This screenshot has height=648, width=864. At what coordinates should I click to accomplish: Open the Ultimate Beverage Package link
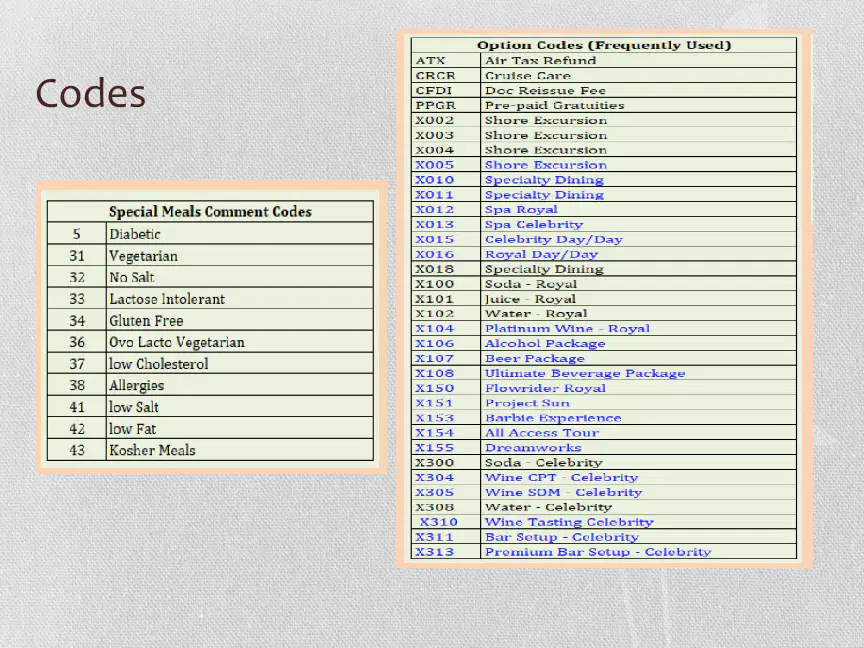(x=585, y=373)
